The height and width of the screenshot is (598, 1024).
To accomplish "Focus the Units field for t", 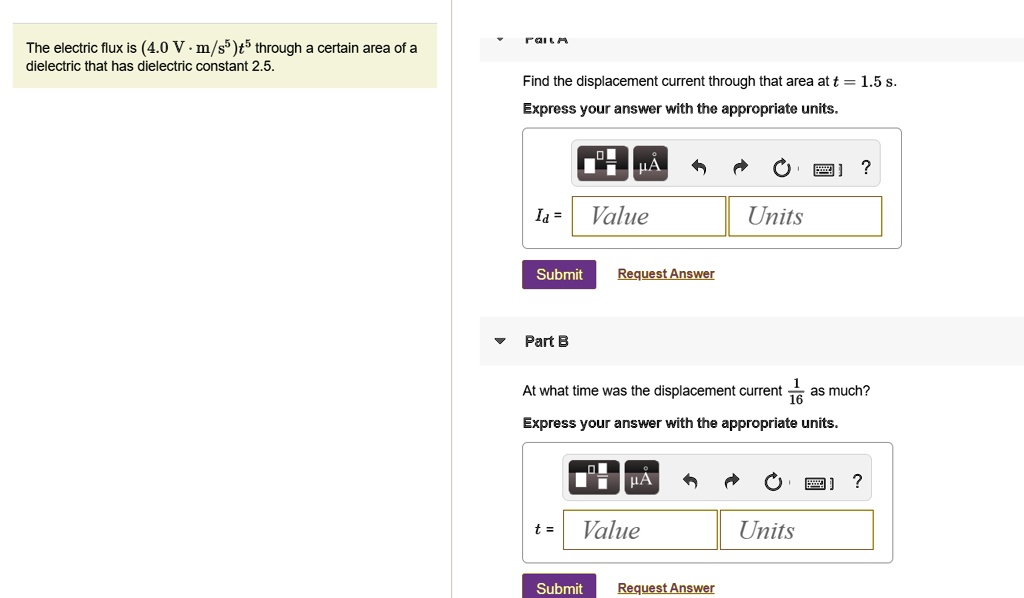I will [x=797, y=530].
